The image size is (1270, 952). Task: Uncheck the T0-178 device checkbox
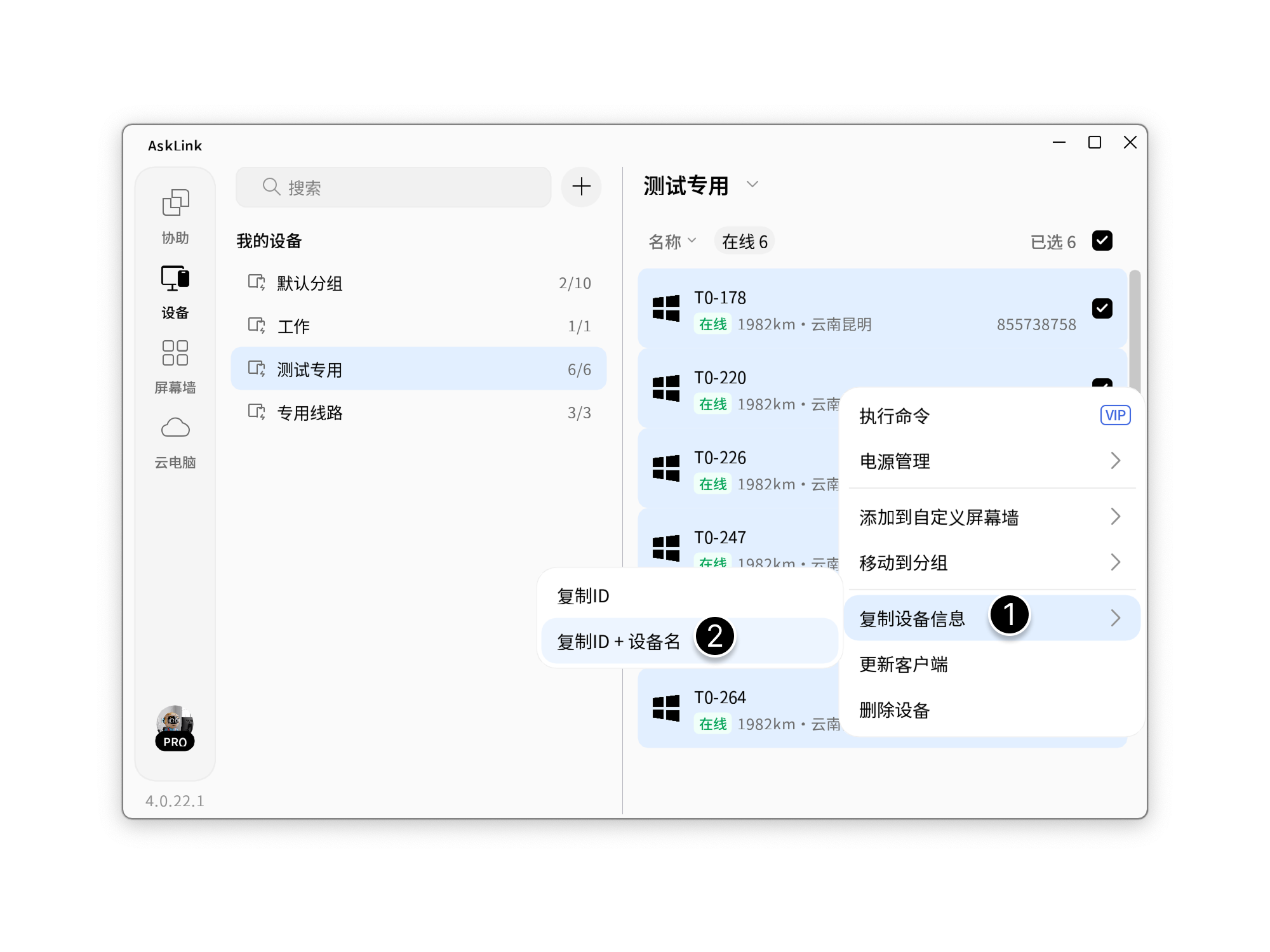1103,308
